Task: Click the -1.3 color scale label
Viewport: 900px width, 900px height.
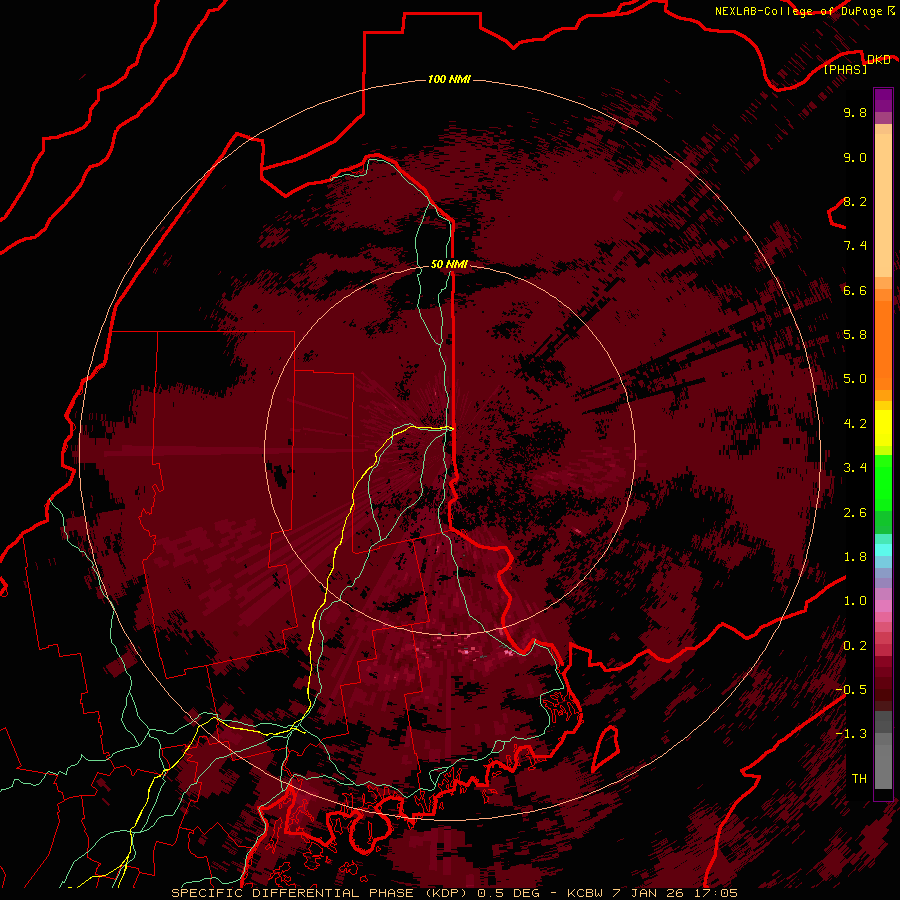Action: coord(851,734)
